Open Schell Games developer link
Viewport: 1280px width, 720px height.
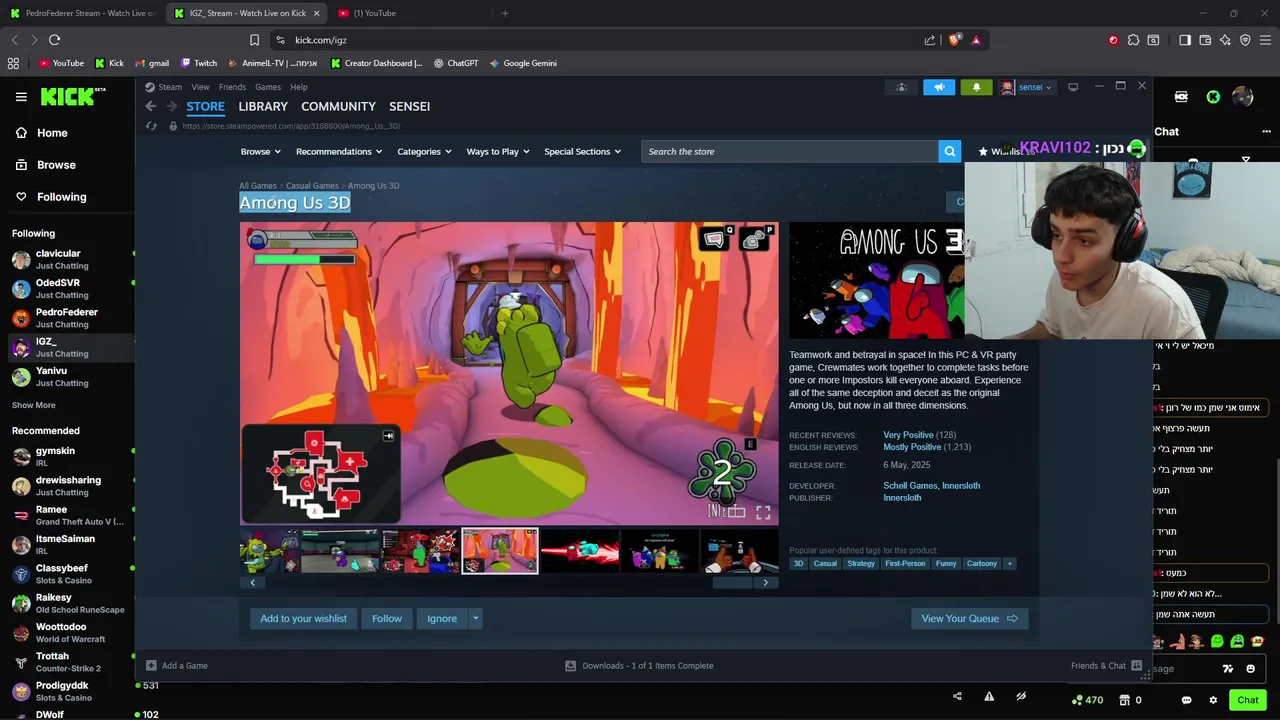[910, 486]
